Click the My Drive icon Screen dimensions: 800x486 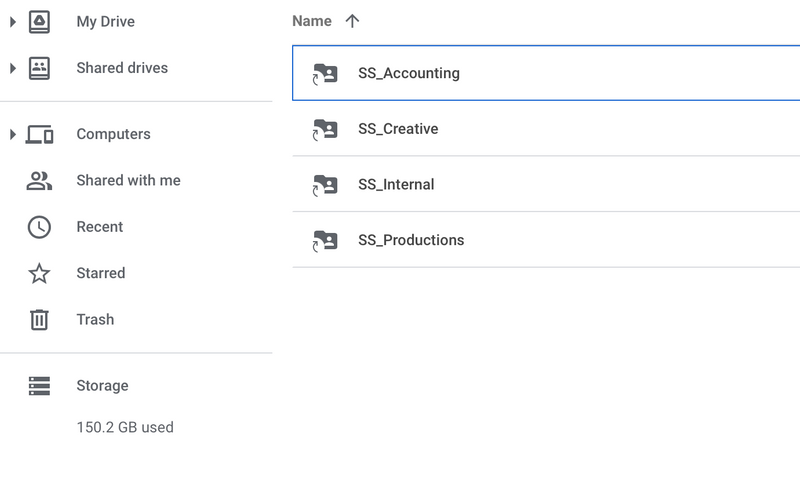click(x=39, y=21)
